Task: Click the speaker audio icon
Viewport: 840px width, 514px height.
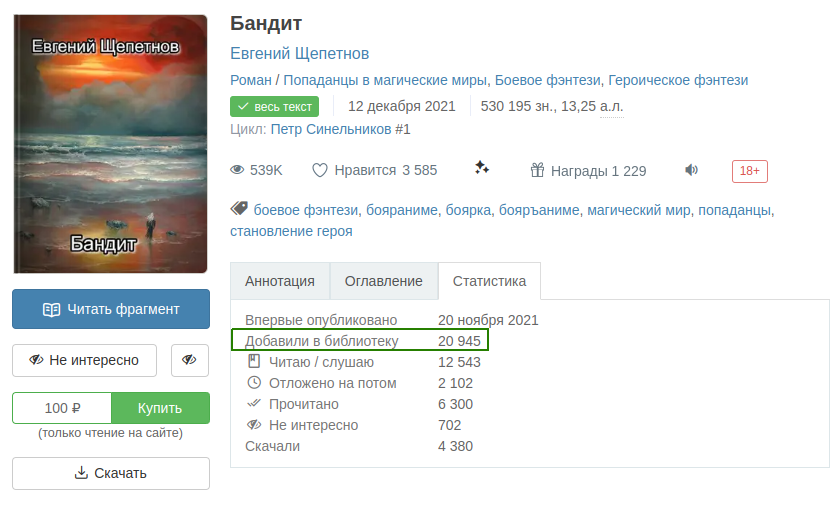Action: (x=691, y=170)
